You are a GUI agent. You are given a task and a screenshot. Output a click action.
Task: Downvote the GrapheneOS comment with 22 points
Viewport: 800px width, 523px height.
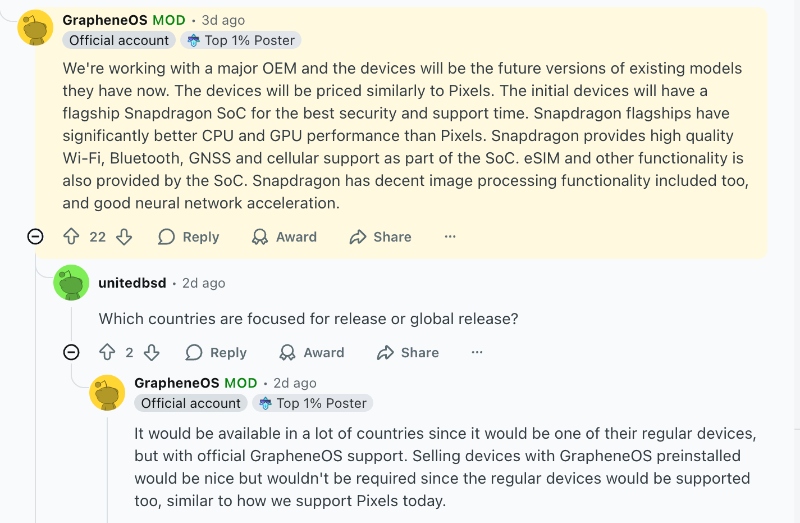point(124,237)
